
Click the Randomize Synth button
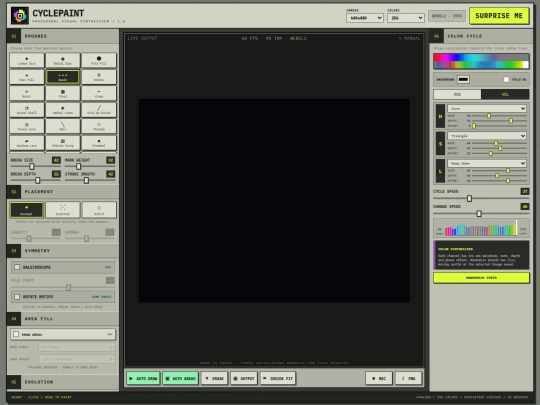pos(481,278)
